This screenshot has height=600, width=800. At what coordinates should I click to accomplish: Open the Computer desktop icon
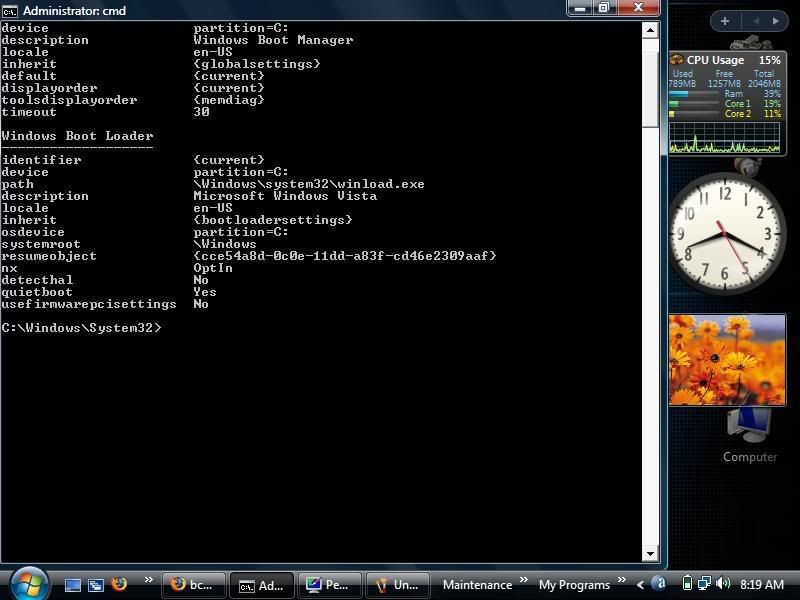click(749, 436)
